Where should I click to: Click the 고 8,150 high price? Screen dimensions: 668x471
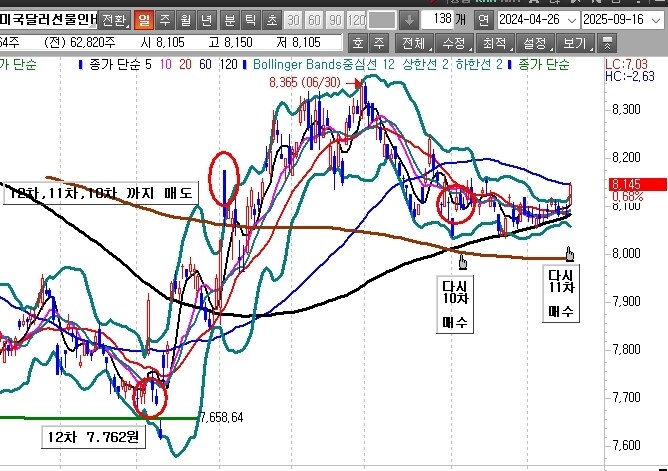point(231,43)
